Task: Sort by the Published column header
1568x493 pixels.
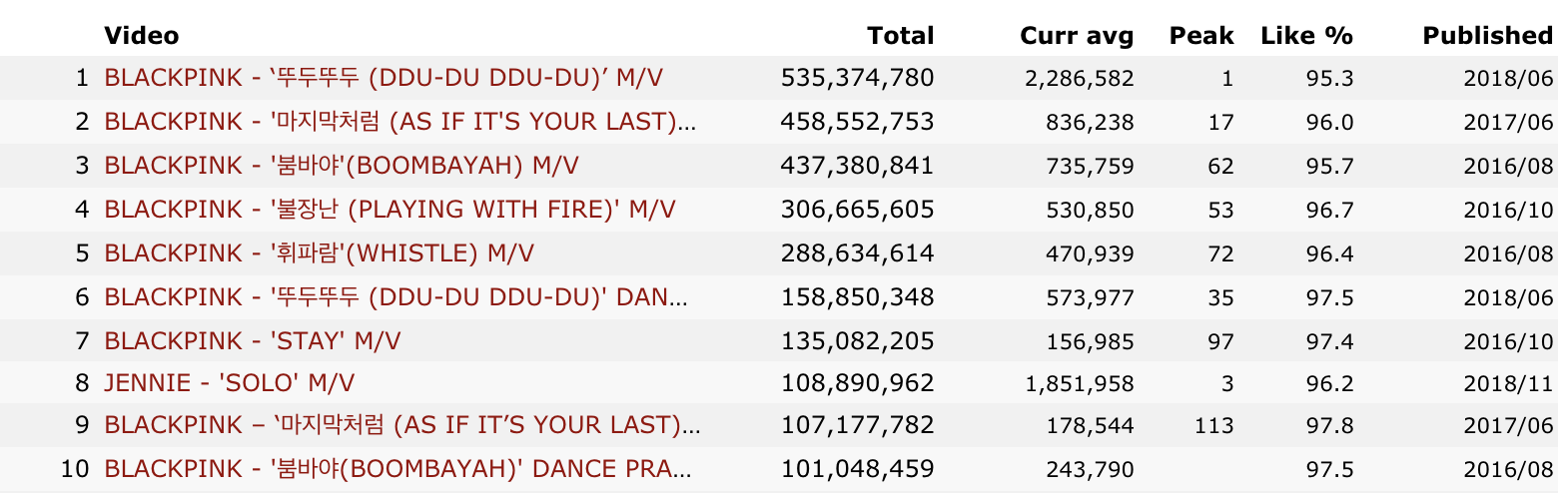Action: click(1487, 36)
